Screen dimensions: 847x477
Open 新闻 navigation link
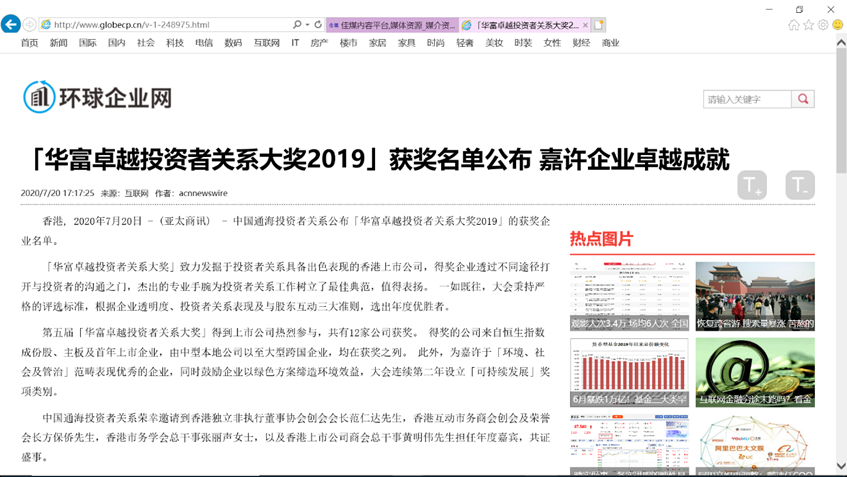58,43
